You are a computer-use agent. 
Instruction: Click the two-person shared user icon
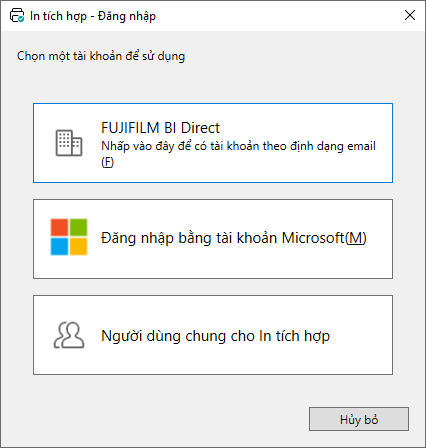tap(69, 335)
